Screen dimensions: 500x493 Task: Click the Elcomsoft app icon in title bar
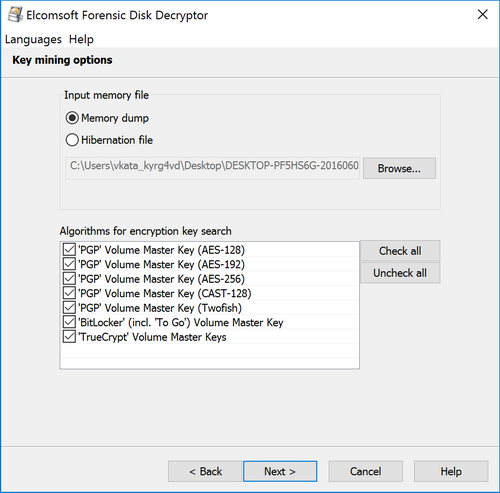point(15,15)
